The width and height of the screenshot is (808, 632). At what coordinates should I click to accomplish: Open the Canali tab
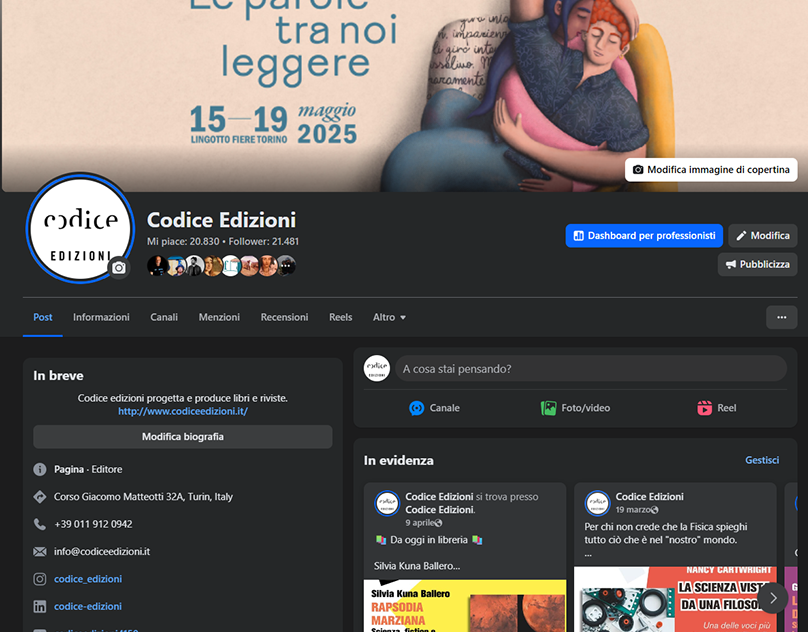[164, 317]
